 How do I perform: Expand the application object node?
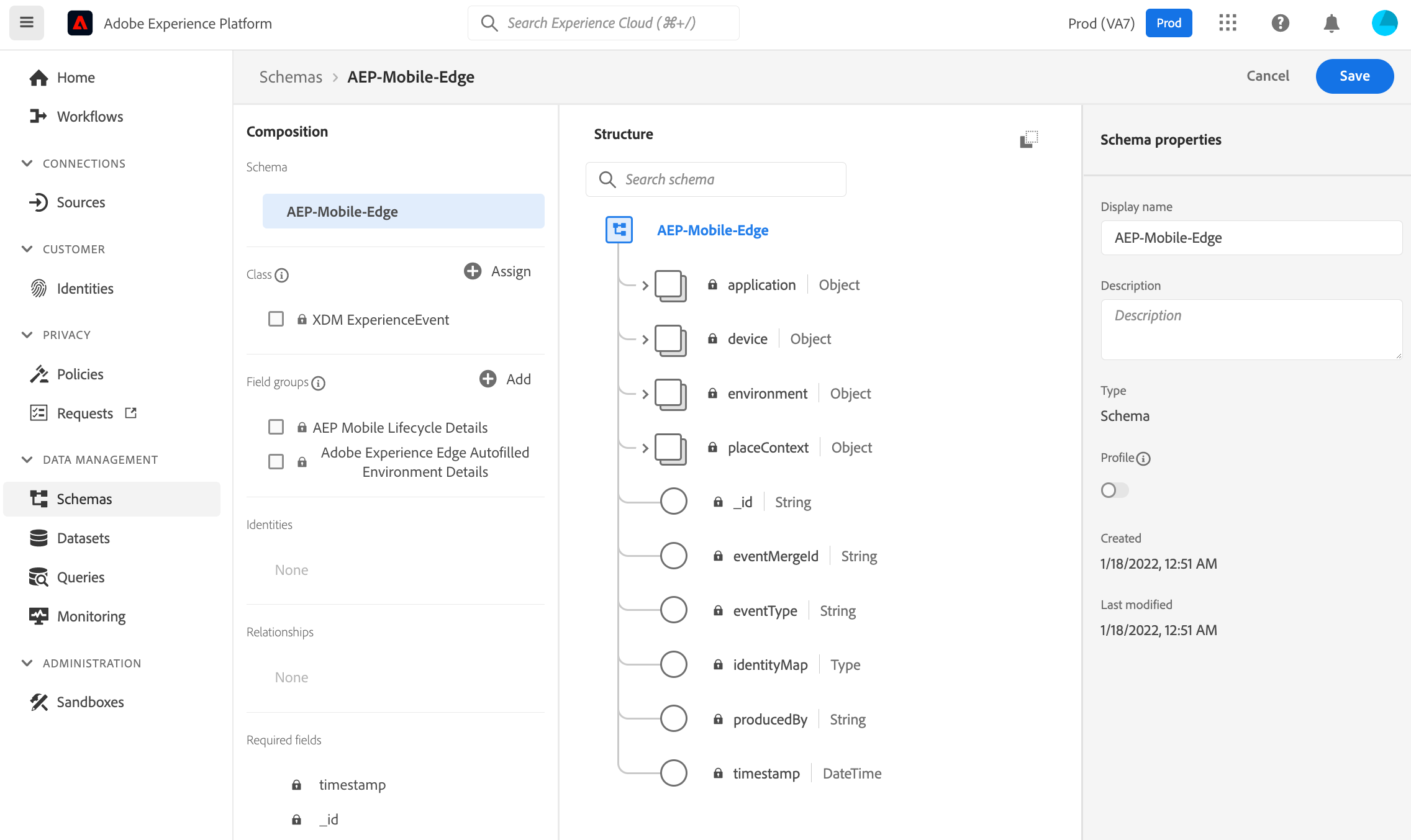click(645, 286)
